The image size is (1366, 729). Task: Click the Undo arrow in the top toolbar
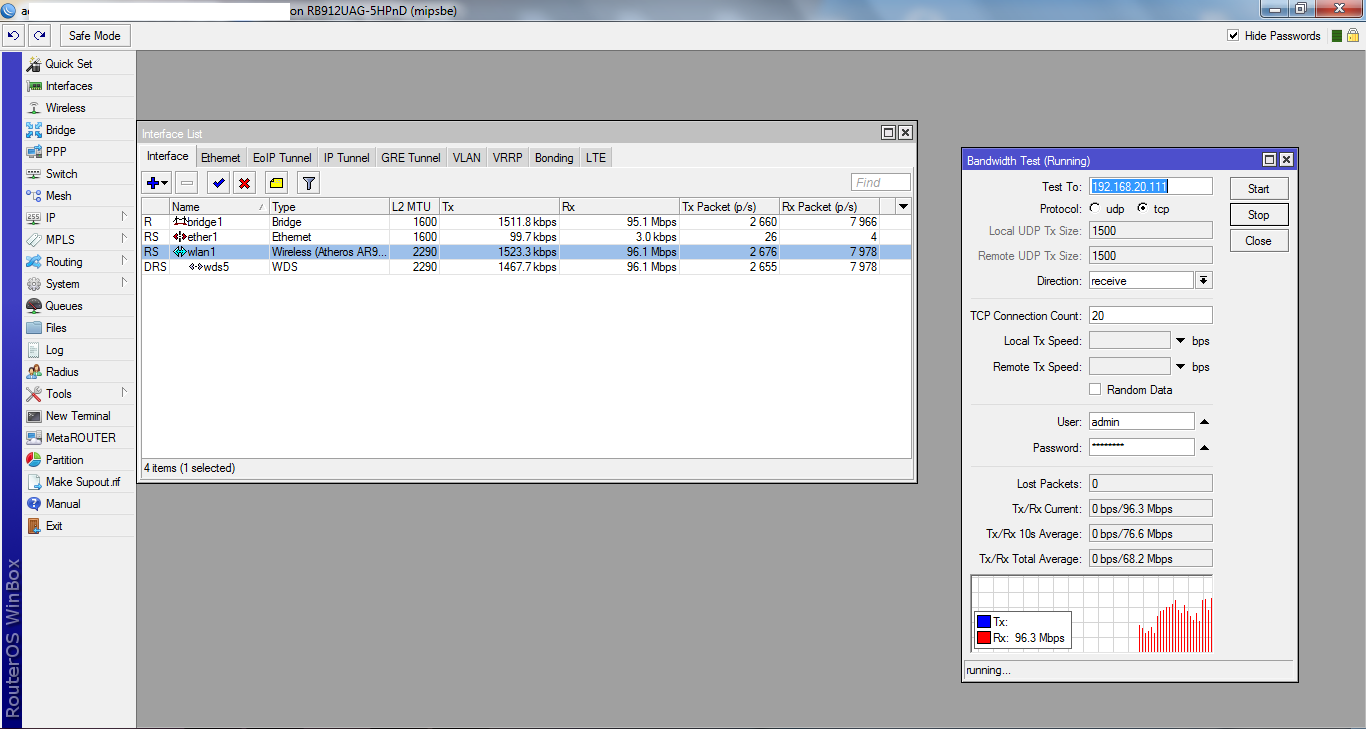[14, 35]
